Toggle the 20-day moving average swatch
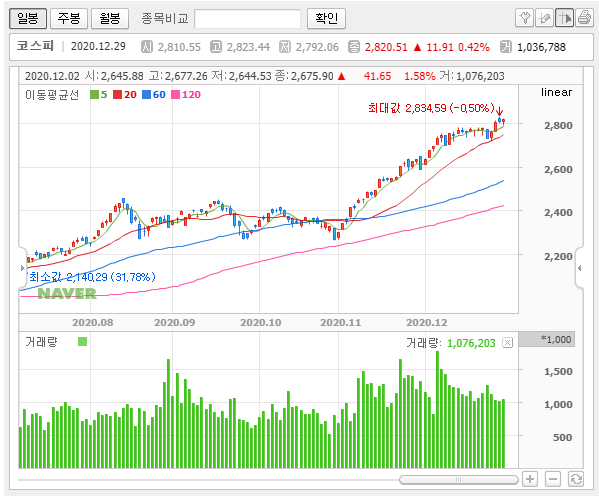 click(x=118, y=94)
